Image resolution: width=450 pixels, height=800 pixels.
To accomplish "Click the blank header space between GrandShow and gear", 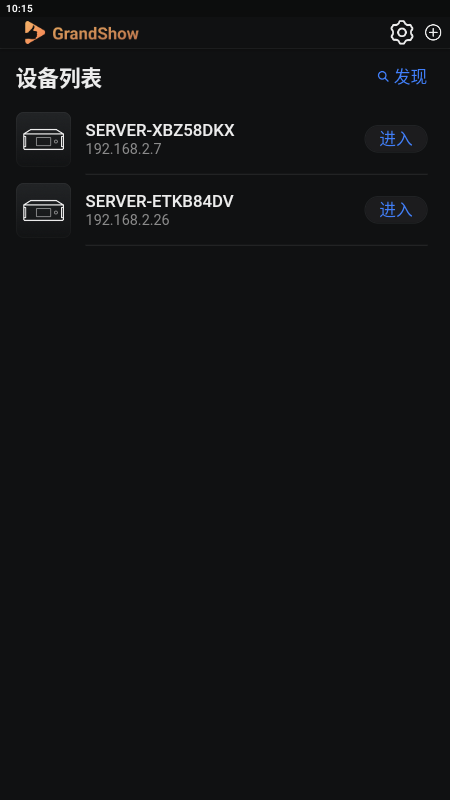I will 264,33.
